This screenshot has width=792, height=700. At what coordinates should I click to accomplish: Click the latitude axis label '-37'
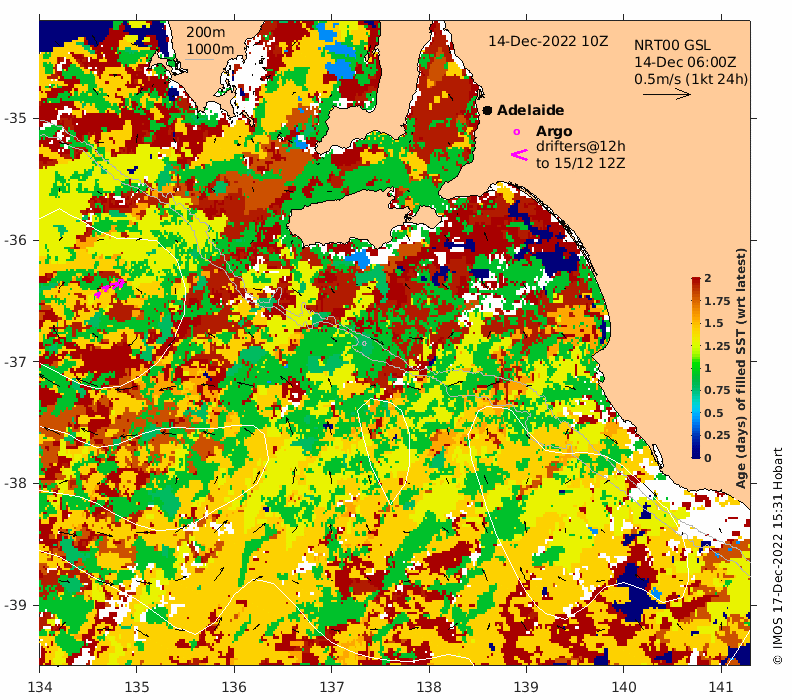pos(15,362)
